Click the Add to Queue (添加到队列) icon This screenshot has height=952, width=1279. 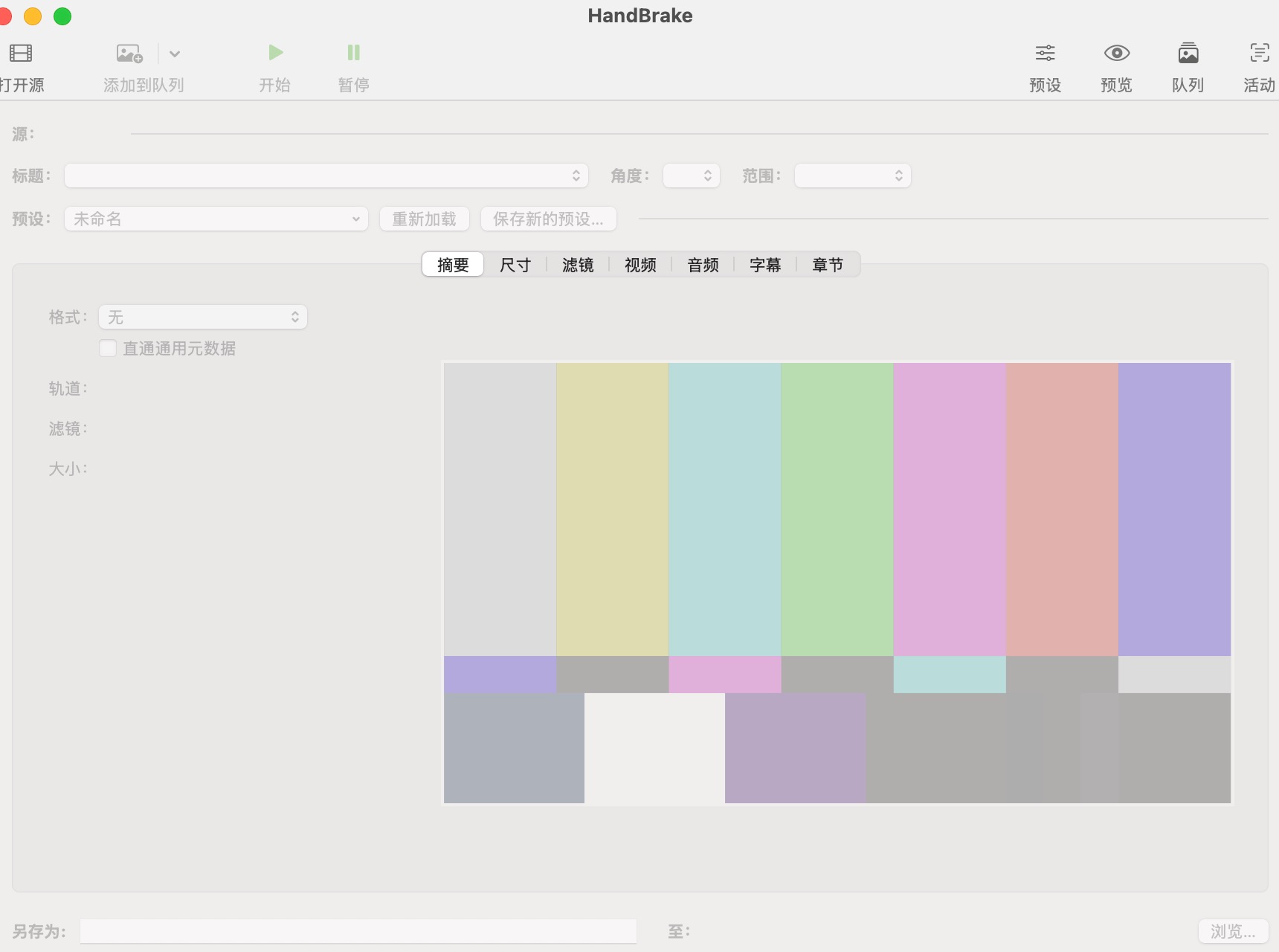click(129, 54)
